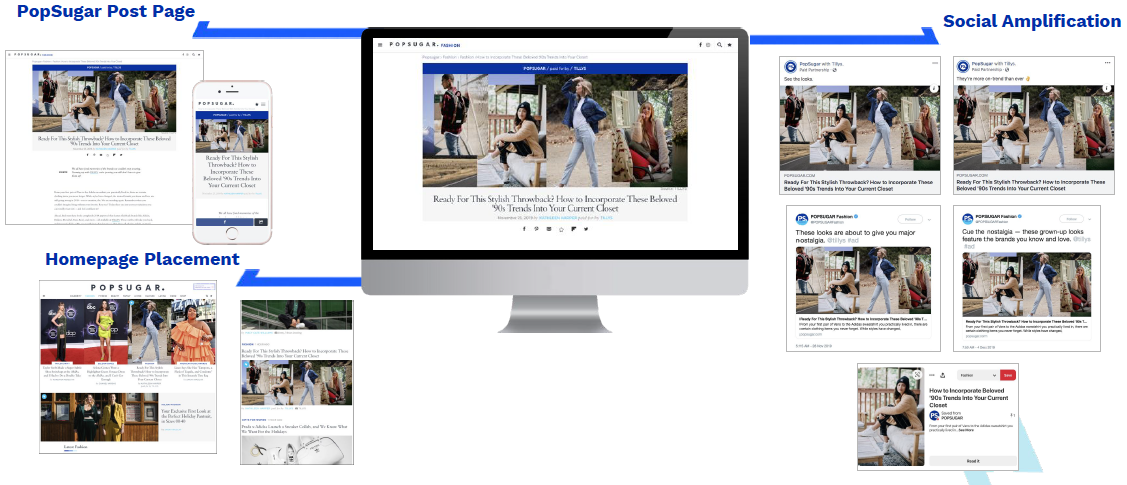
Task: Open the hamburger menu on the center monitor
Action: pyautogui.click(x=380, y=45)
